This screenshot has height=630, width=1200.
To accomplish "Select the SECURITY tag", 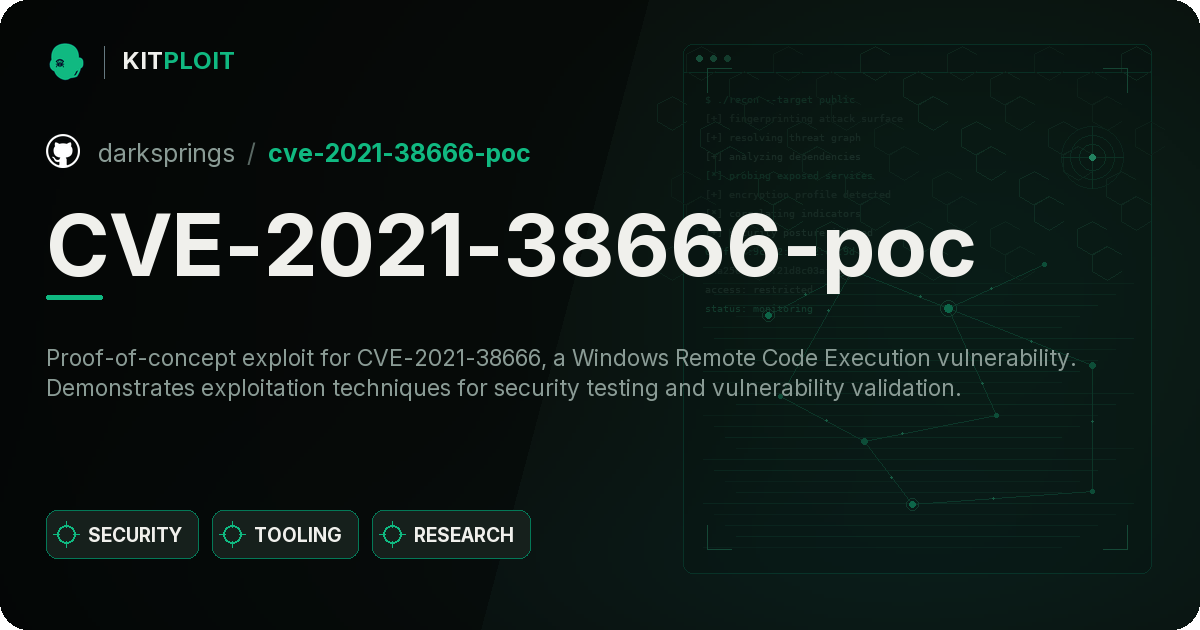I will point(122,535).
